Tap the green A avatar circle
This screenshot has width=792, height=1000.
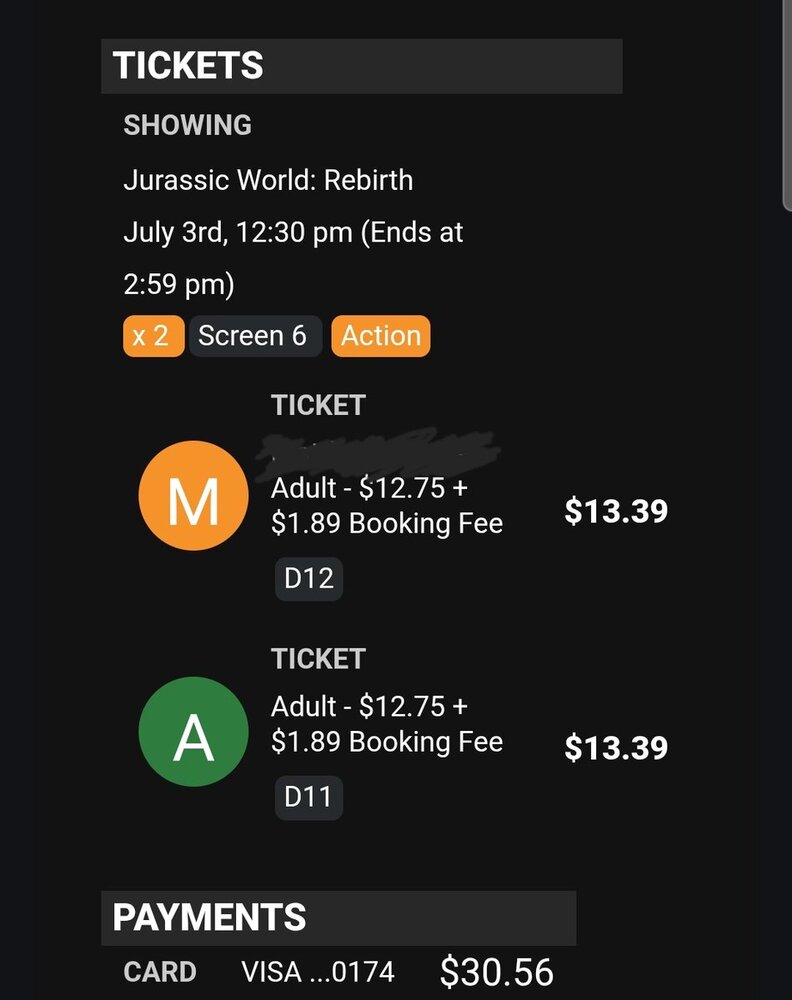(x=193, y=732)
